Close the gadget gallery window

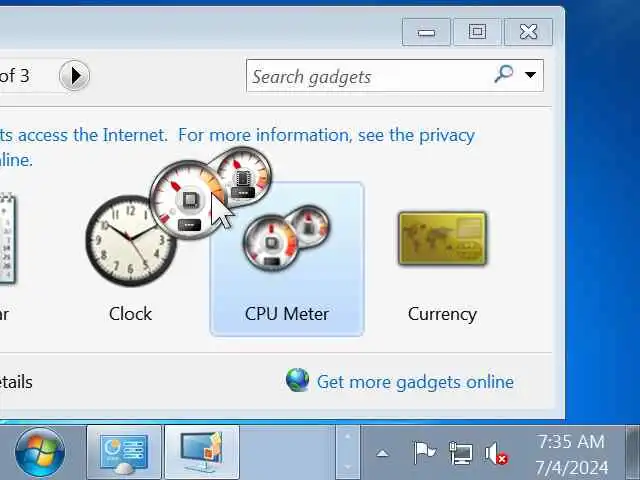(x=528, y=32)
